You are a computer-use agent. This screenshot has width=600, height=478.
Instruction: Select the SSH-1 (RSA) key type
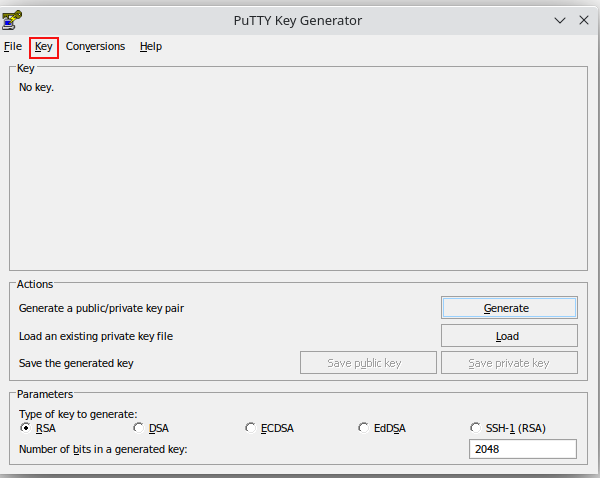[508, 428]
